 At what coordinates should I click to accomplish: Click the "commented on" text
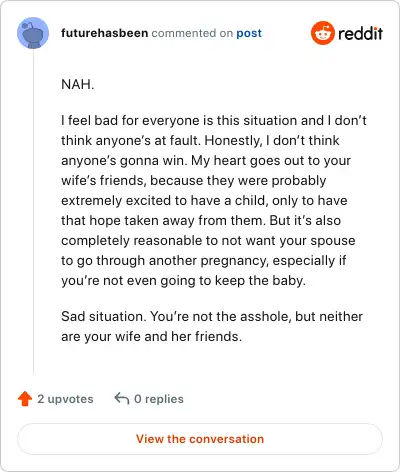(x=192, y=33)
